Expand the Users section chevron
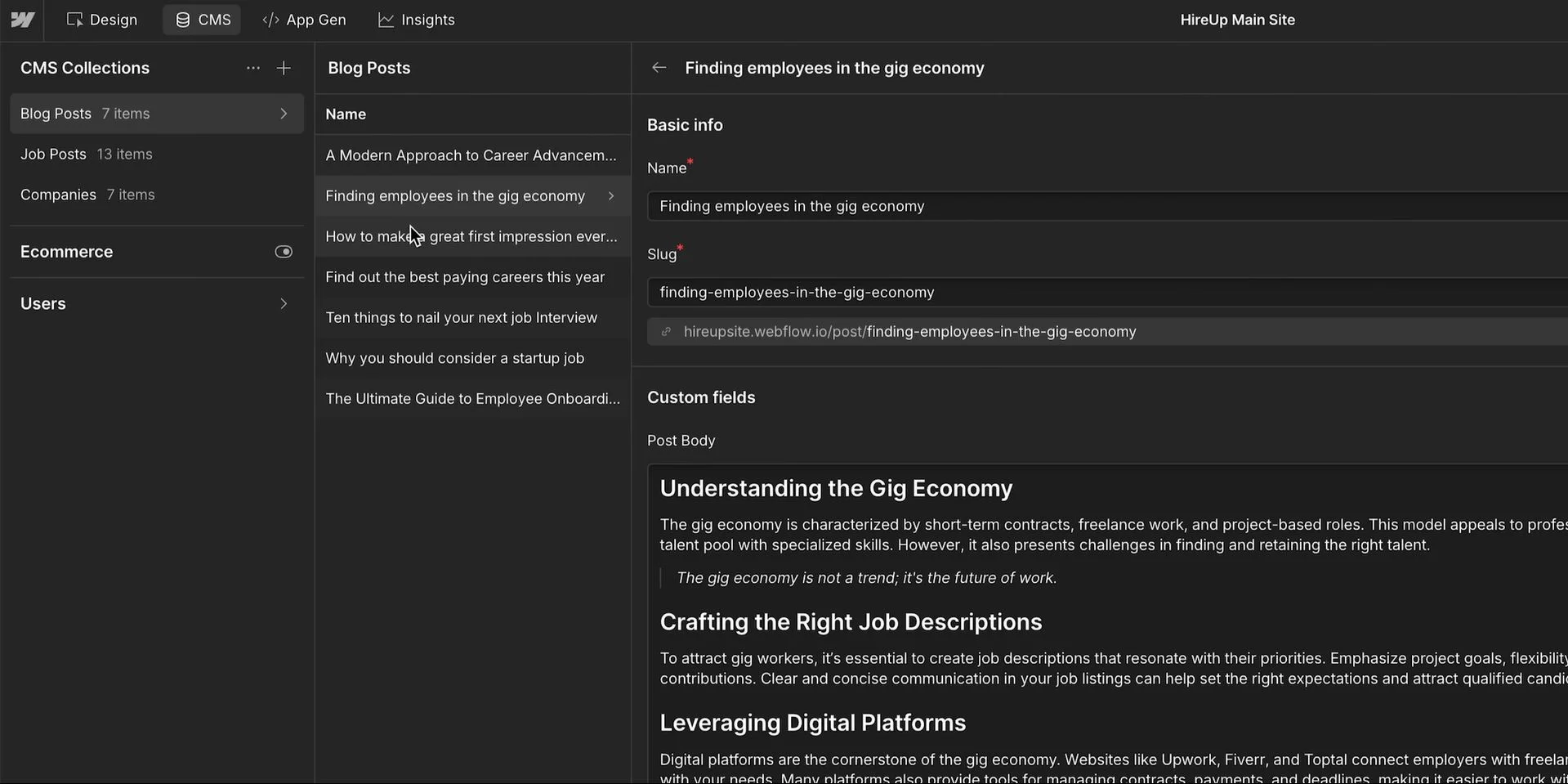1568x784 pixels. pos(283,303)
